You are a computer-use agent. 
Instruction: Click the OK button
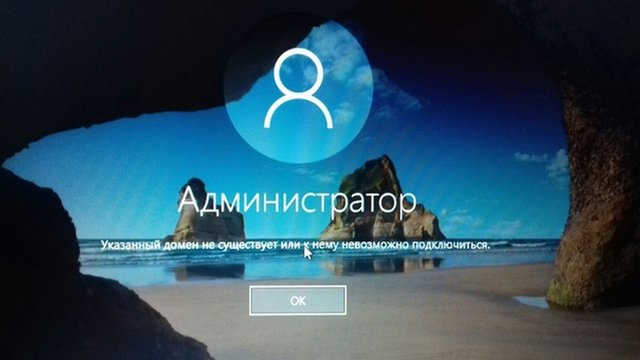tap(298, 300)
